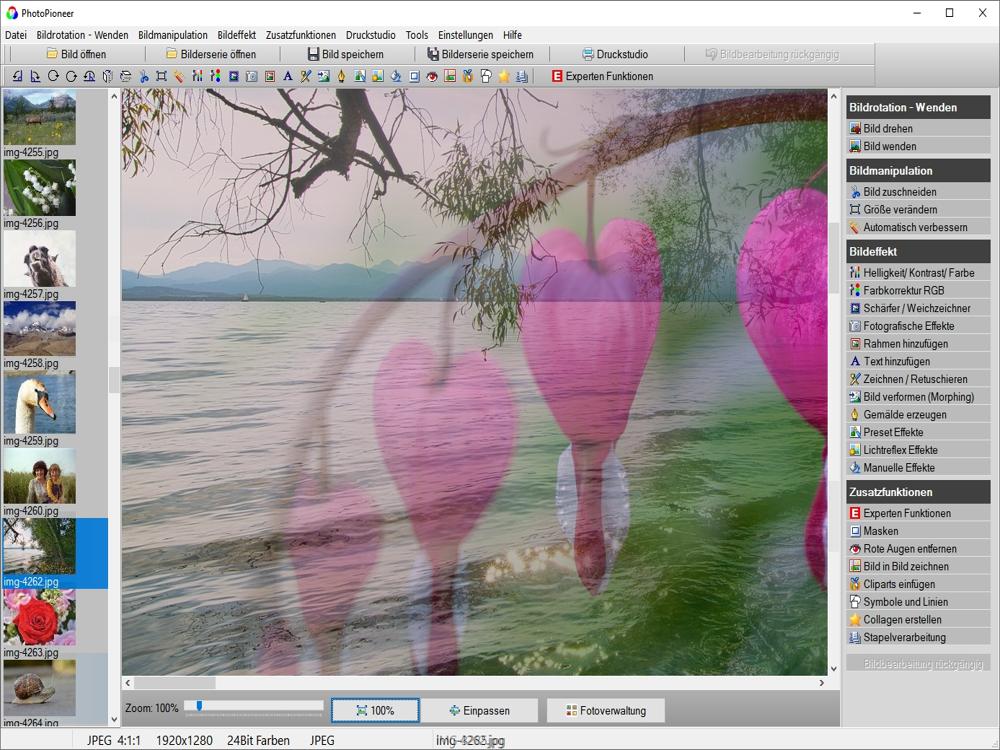Click the Zoom slider handle

tap(199, 706)
